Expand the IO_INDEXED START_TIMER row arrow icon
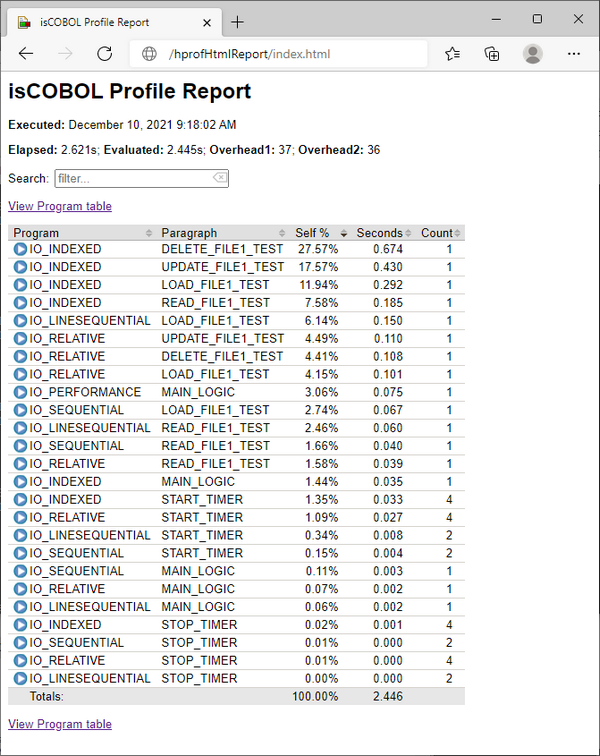 [x=20, y=499]
